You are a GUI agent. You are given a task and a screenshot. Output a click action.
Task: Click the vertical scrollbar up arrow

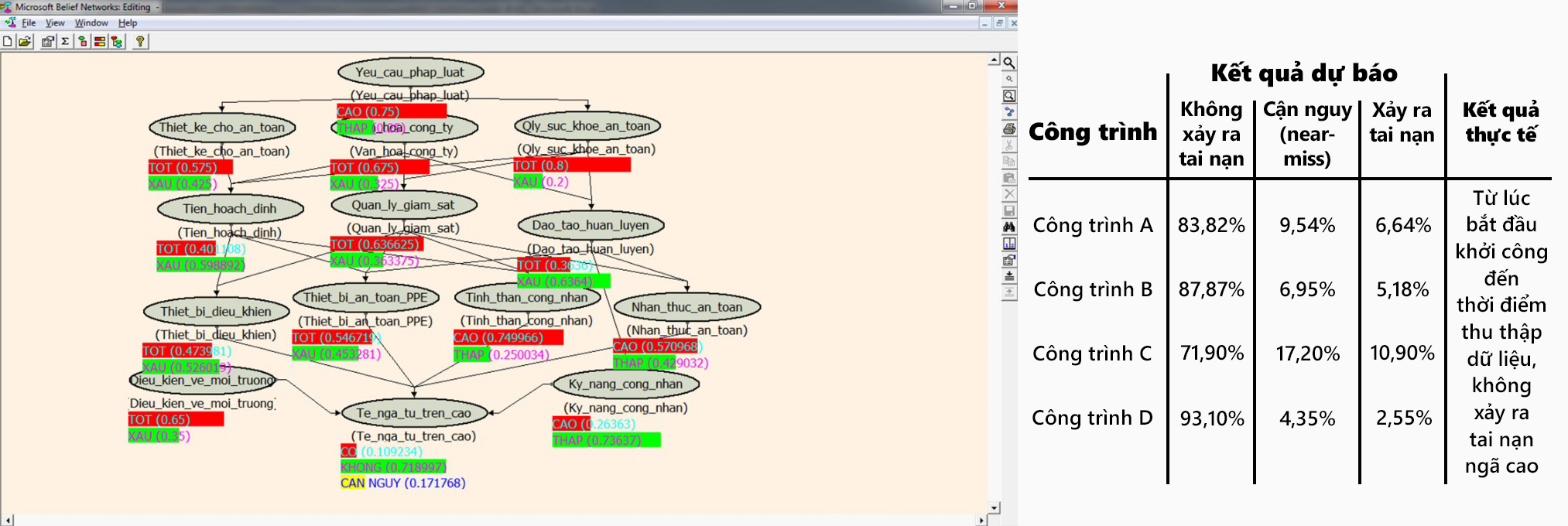[995, 61]
